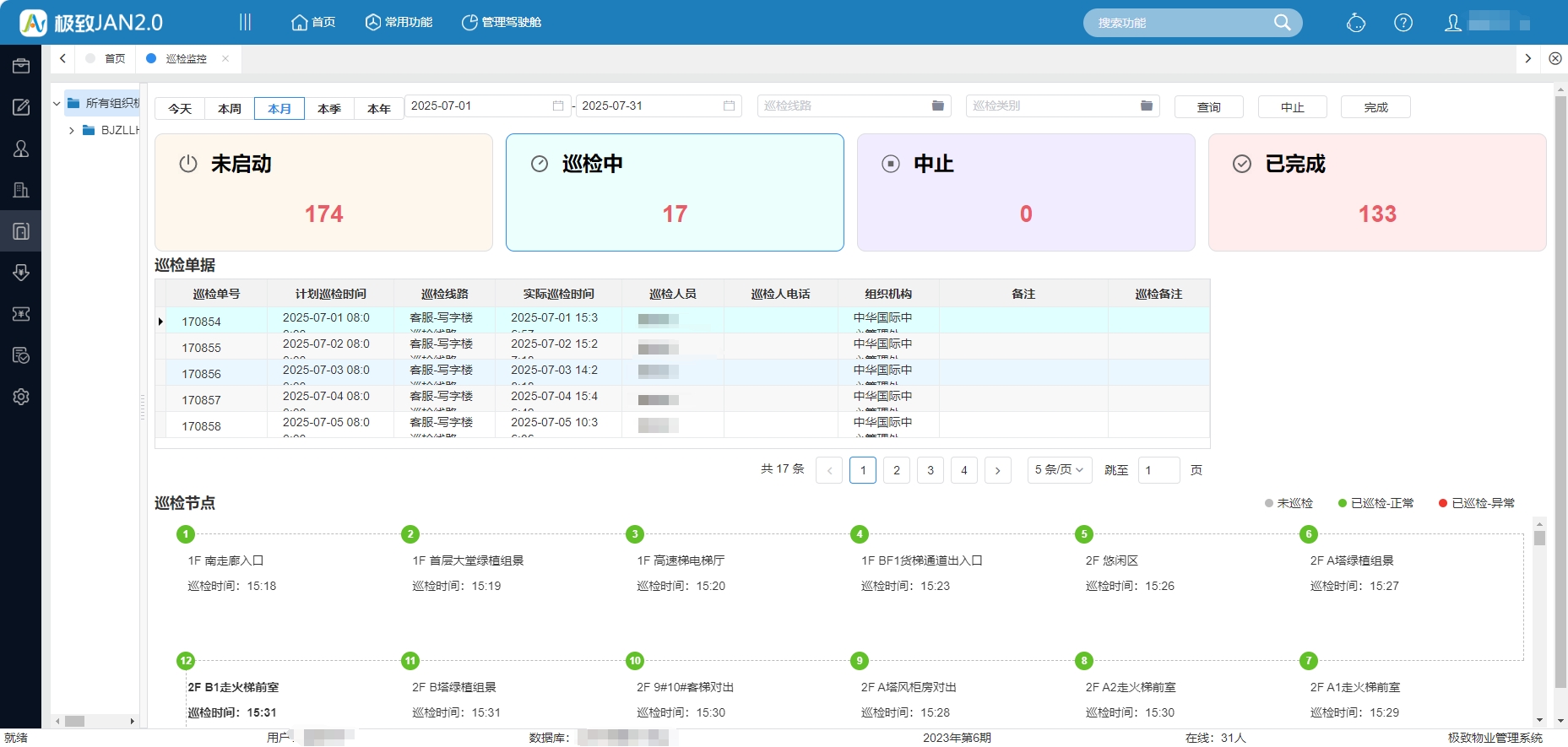This screenshot has height=747, width=1568.
Task: Go to page 3 of 巡检单据
Action: (930, 470)
